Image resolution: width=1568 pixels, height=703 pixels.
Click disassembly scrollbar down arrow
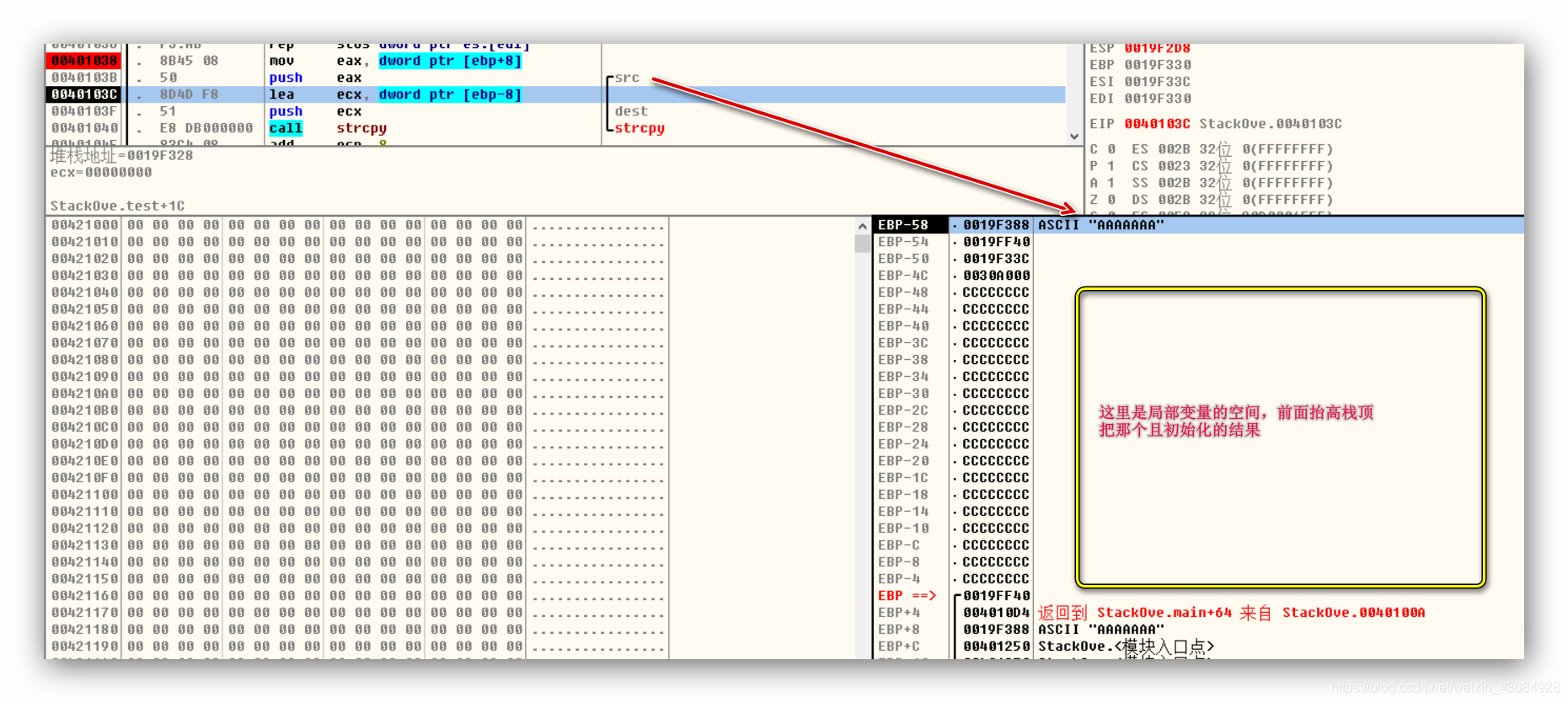pos(1074,136)
